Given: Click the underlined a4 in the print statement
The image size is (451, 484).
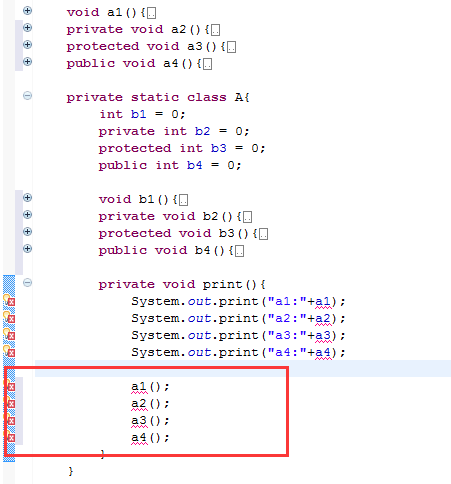Looking at the screenshot, I should (323, 353).
